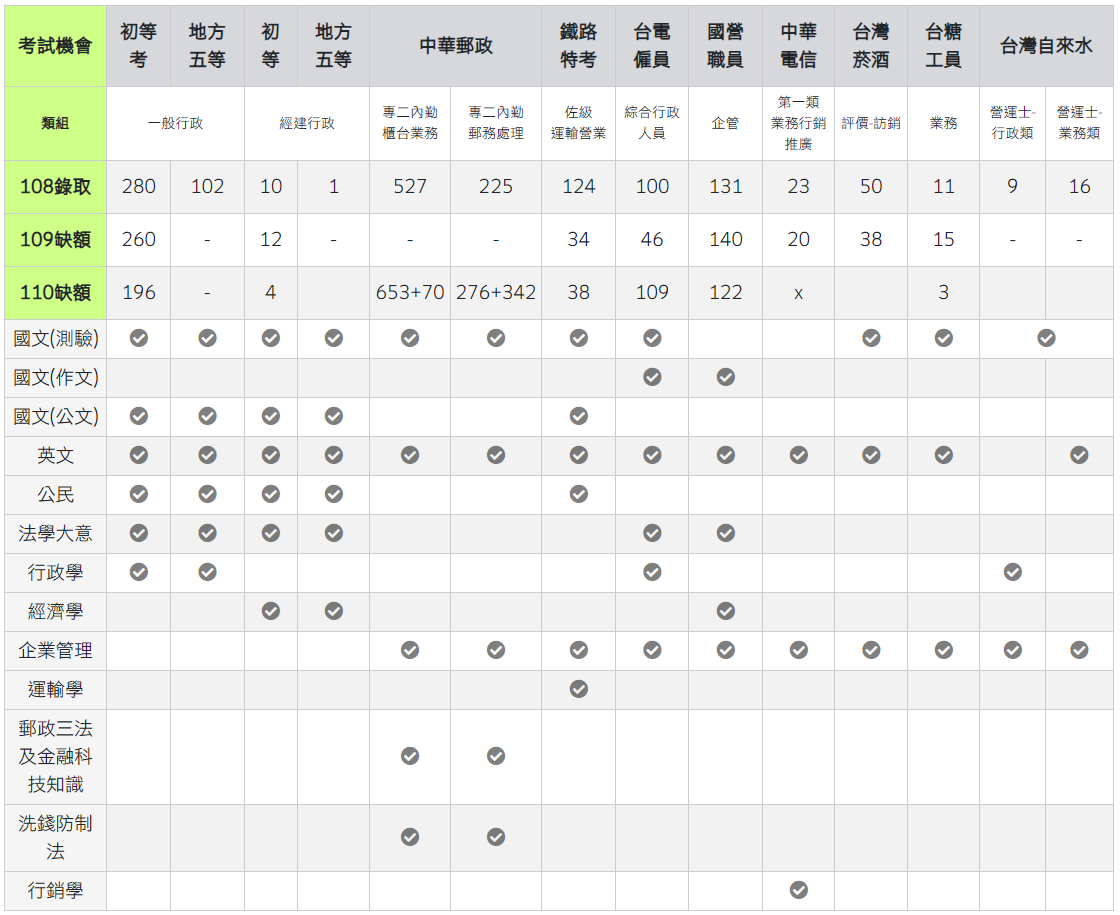Viewport: 1120px width, 915px height.
Task: Select 國文(作文) checkmark under 國營職員
Action: pos(726,377)
